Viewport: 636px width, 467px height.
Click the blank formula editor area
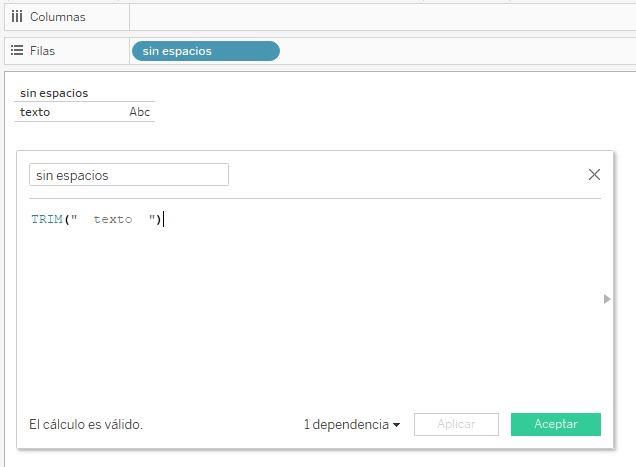click(300, 320)
